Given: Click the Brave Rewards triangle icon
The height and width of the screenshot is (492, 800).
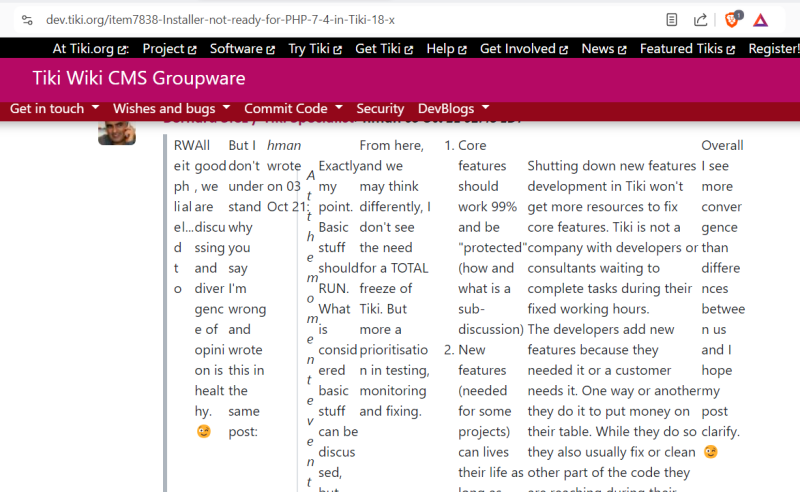Looking at the screenshot, I should 760,20.
